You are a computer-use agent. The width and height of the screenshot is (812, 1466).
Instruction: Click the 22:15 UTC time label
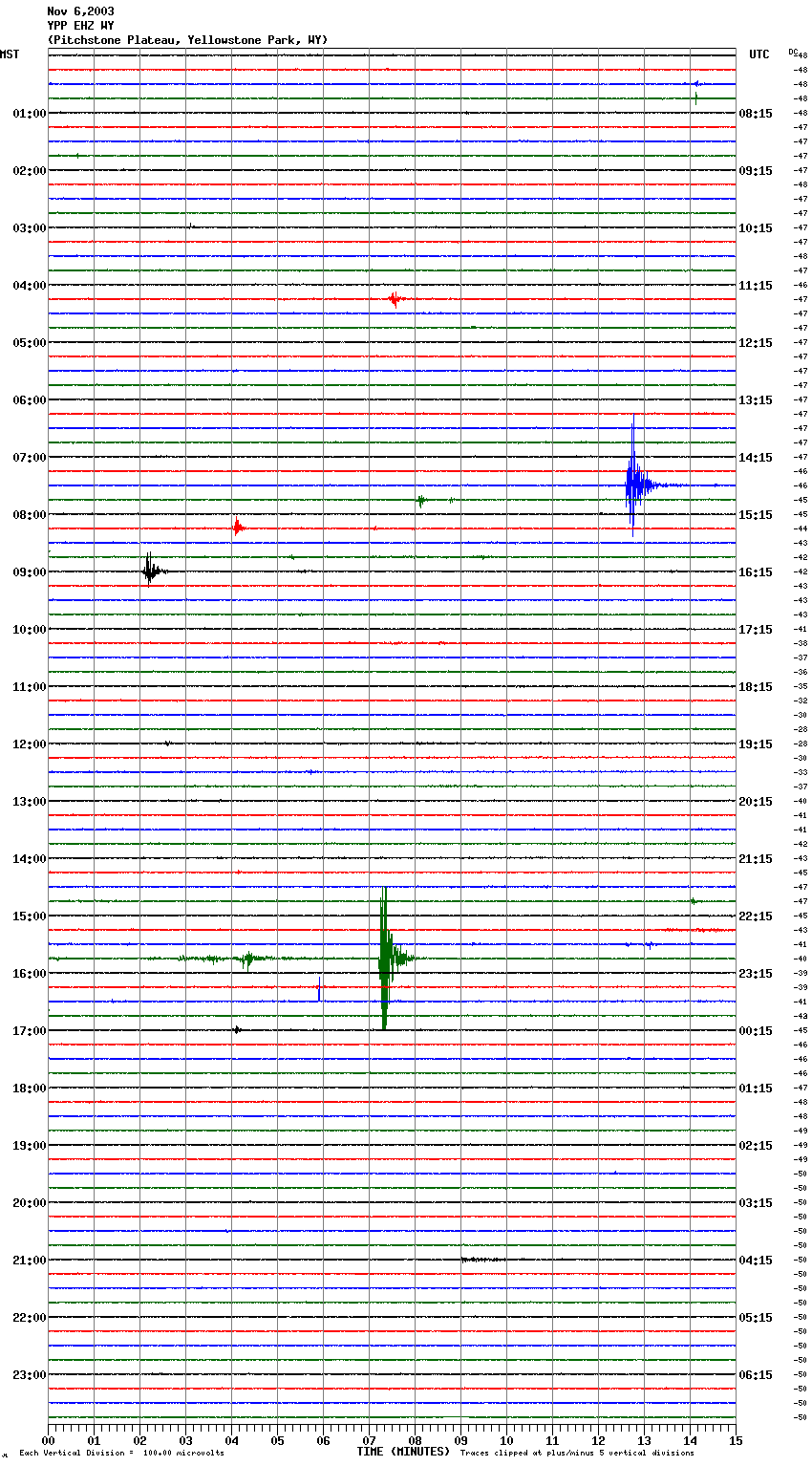click(x=756, y=916)
